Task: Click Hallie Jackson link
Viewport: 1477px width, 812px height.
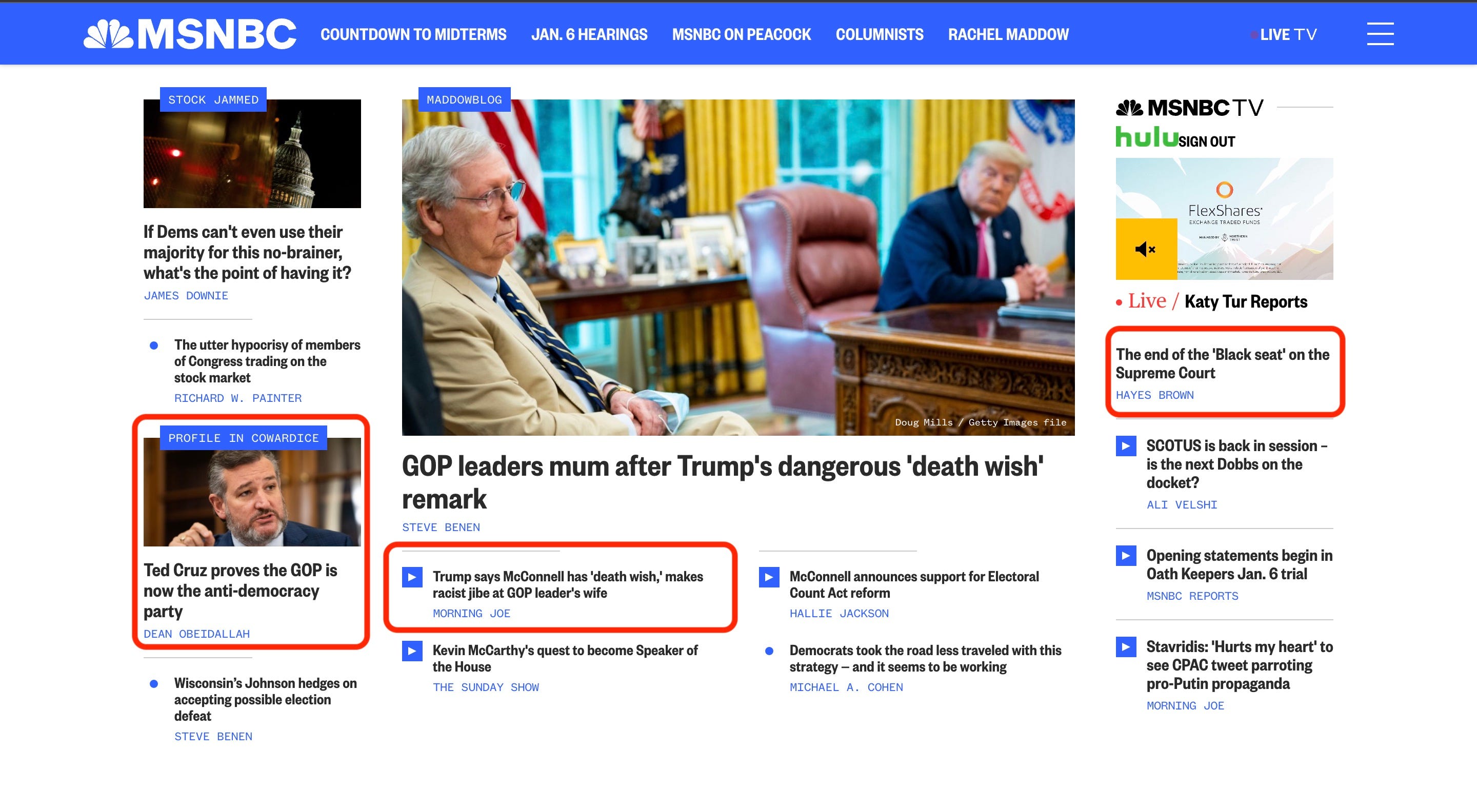Action: [x=839, y=614]
